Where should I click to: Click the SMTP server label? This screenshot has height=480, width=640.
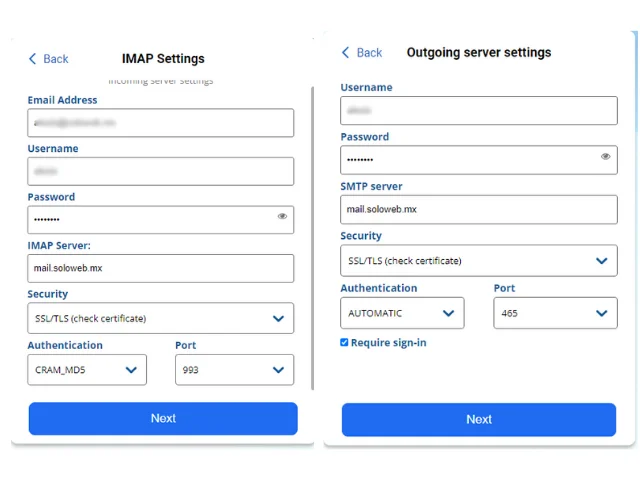point(371,187)
